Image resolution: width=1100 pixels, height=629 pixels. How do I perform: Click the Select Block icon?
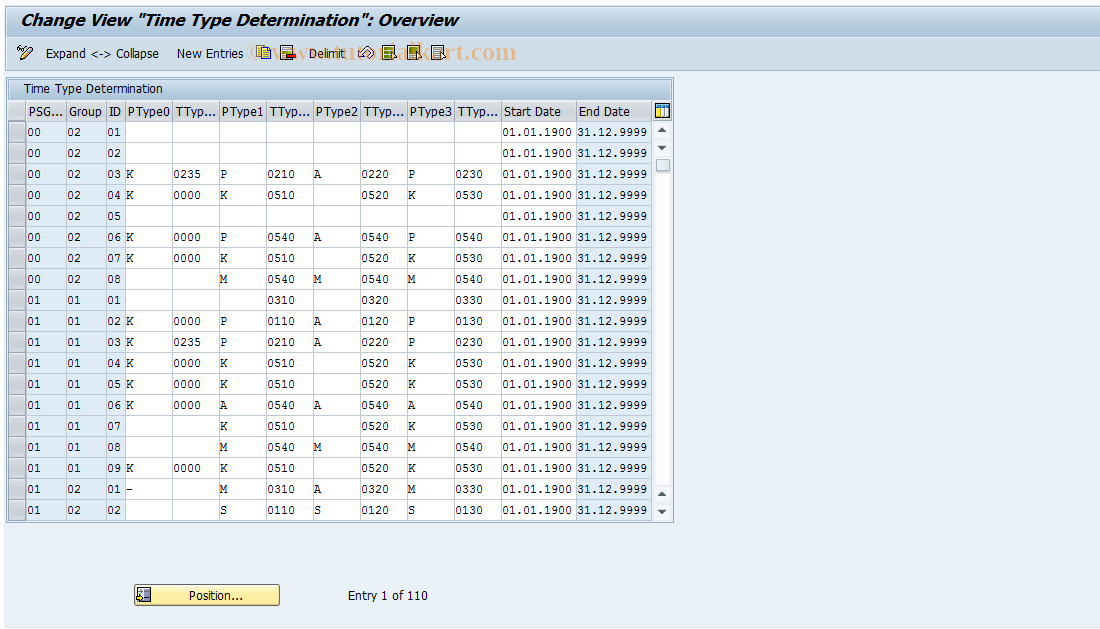click(414, 53)
